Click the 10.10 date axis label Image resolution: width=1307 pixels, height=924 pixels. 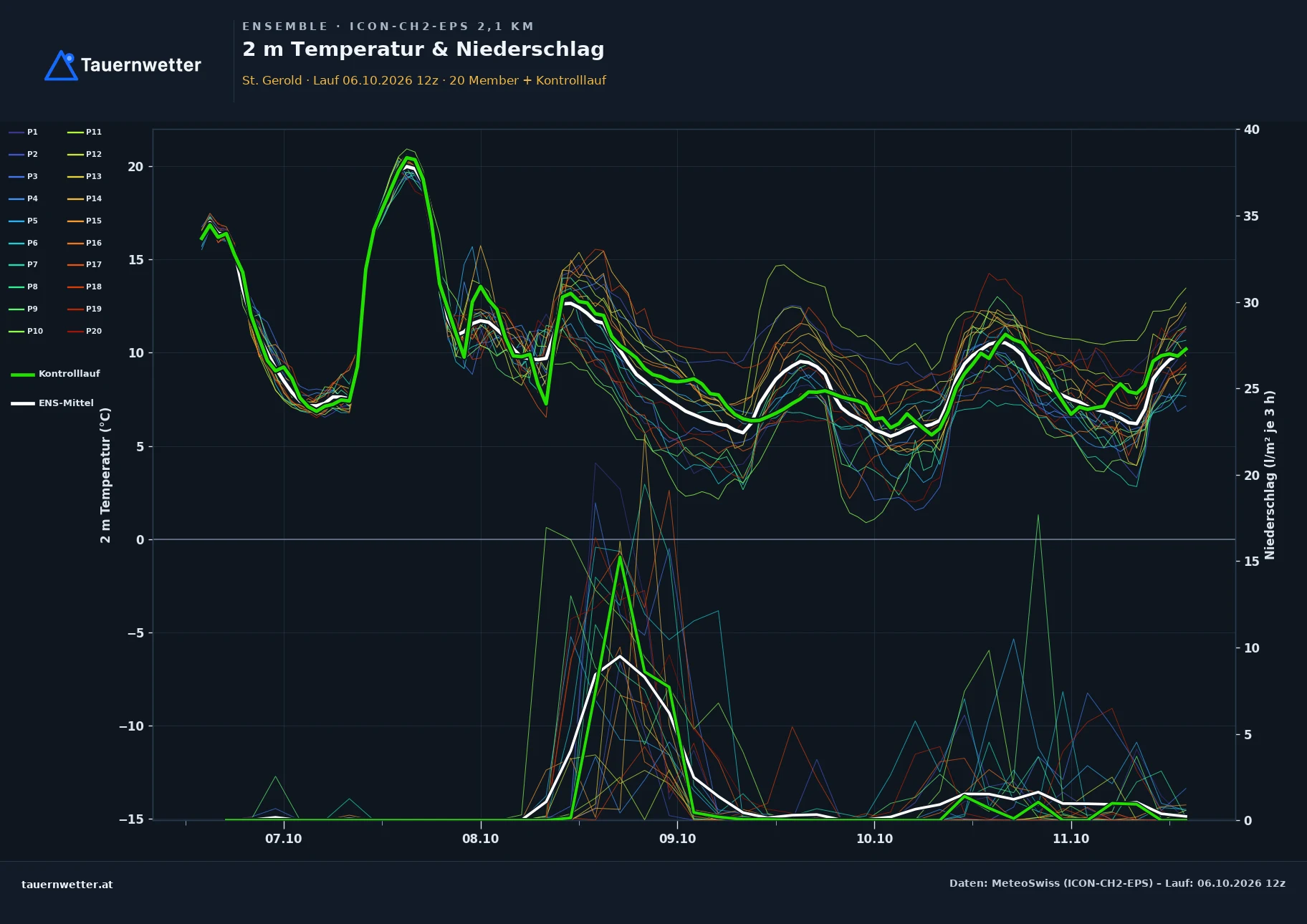pos(874,839)
